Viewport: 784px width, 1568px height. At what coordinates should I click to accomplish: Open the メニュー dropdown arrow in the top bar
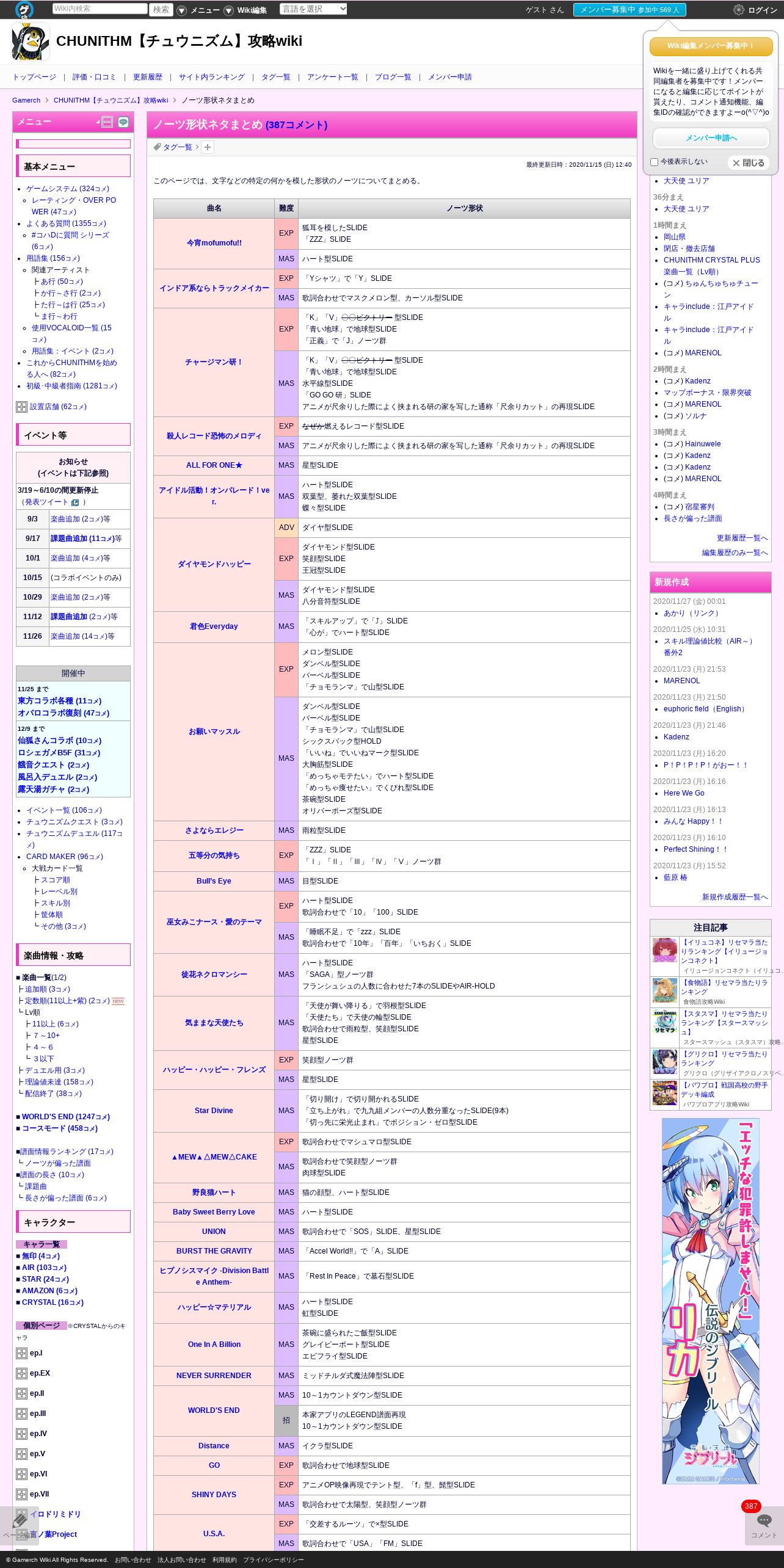pos(182,10)
